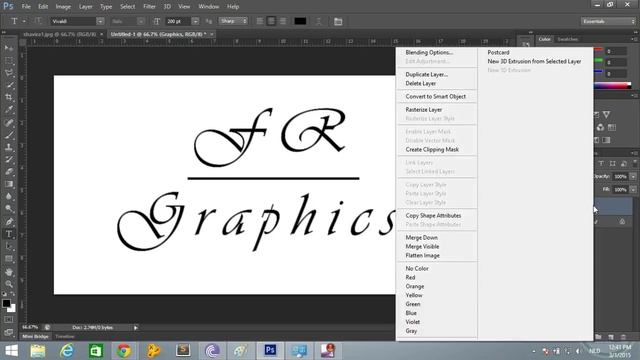Select the Eraser tool

[x=9, y=172]
